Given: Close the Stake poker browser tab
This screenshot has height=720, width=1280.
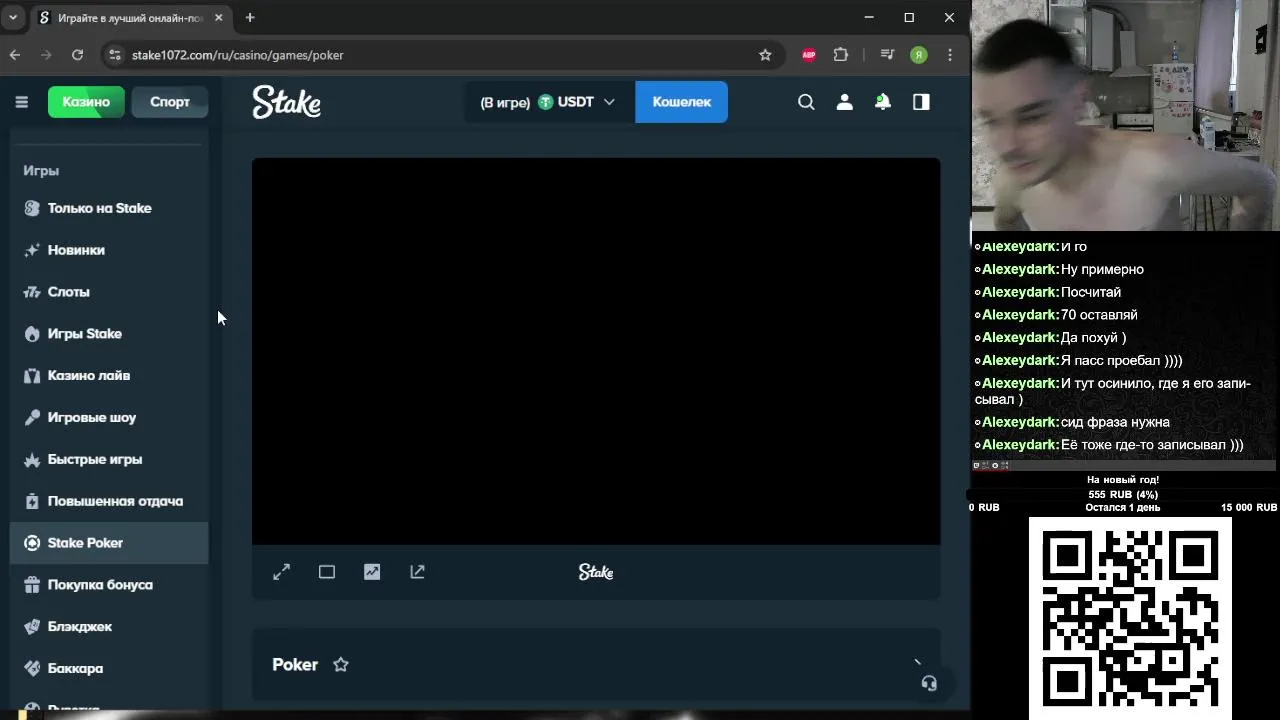Looking at the screenshot, I should (218, 18).
